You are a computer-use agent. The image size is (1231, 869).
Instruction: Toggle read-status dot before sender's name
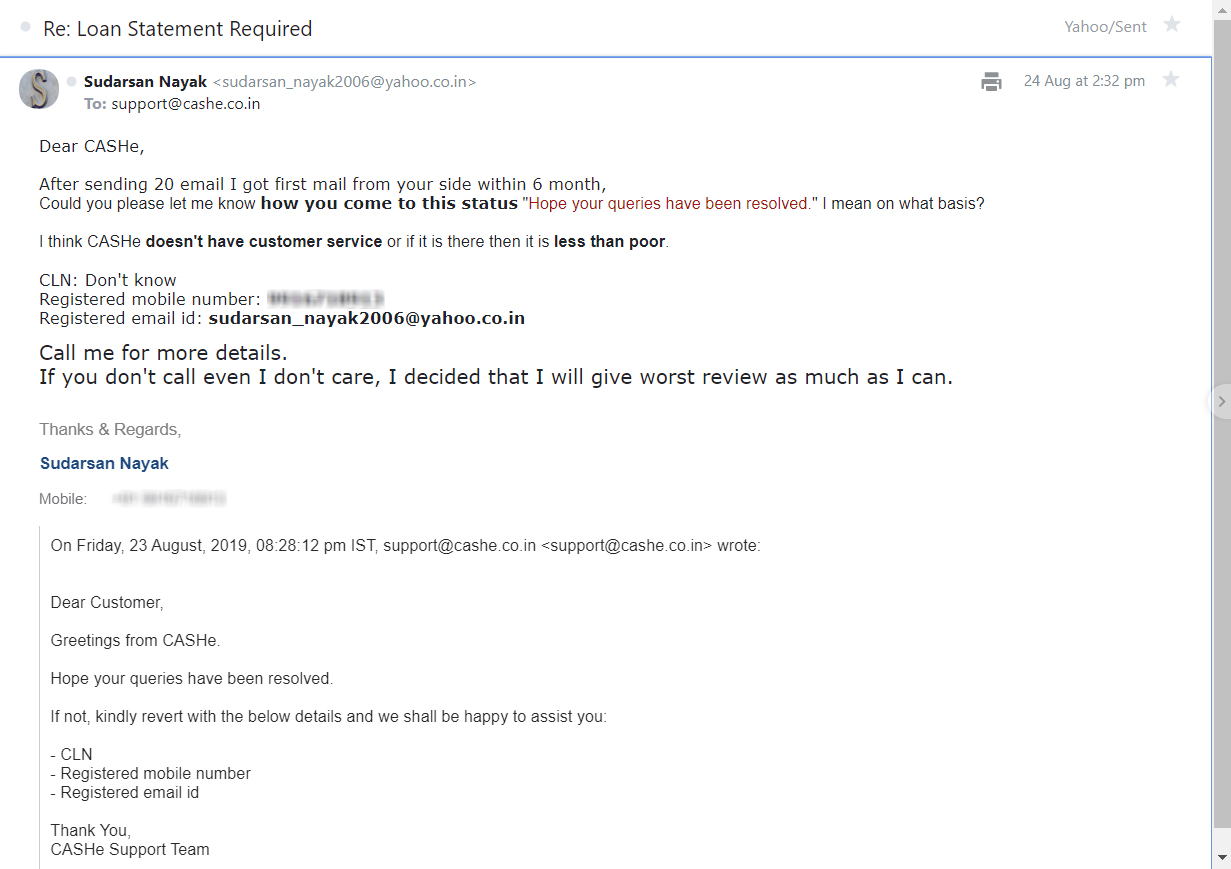(72, 81)
